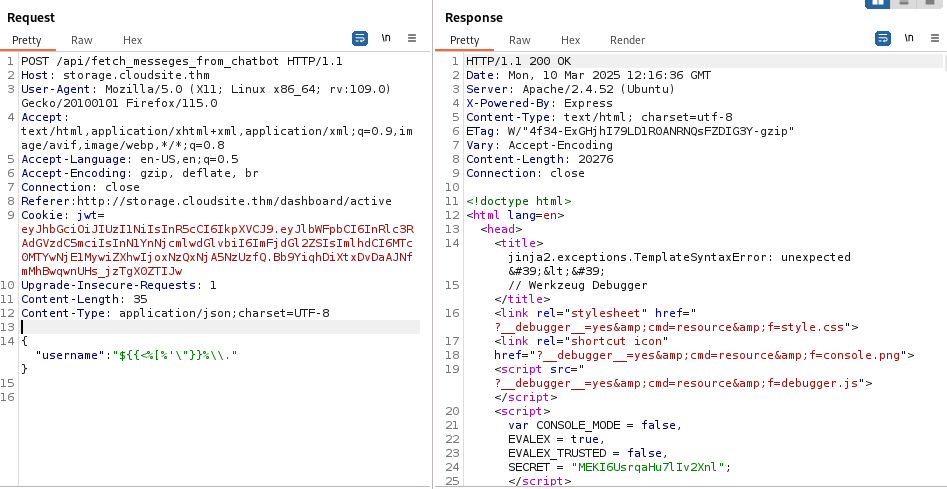Open the Response Render tab

(628, 40)
